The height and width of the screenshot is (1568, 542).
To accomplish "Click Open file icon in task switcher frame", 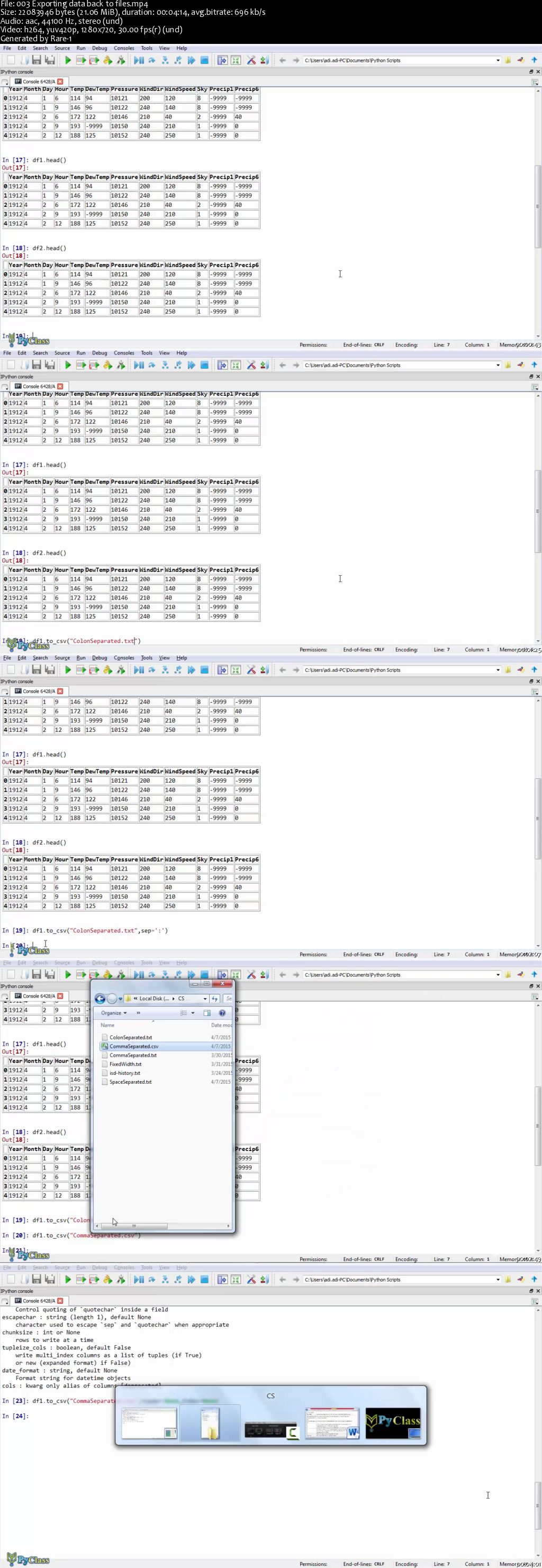I will [x=24, y=1280].
